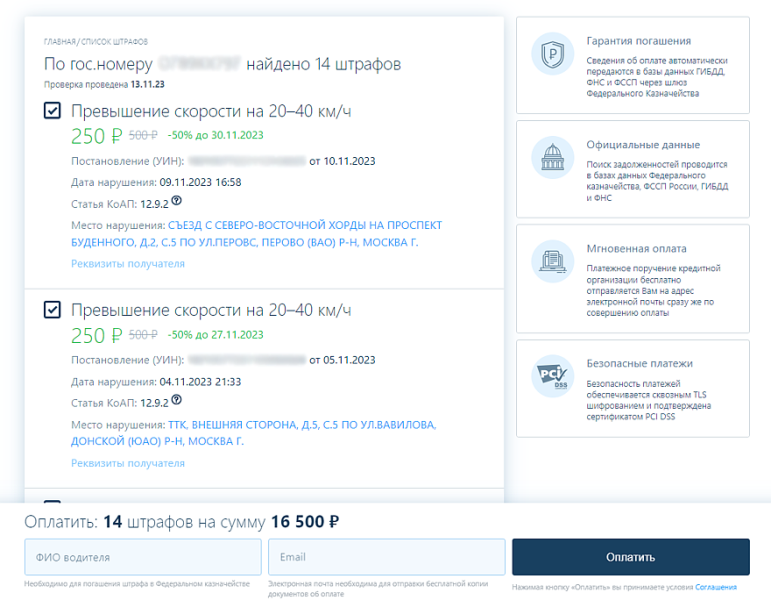This screenshot has width=771, height=600.
Task: Click the Гарантия погашения heading
Action: [x=639, y=41]
